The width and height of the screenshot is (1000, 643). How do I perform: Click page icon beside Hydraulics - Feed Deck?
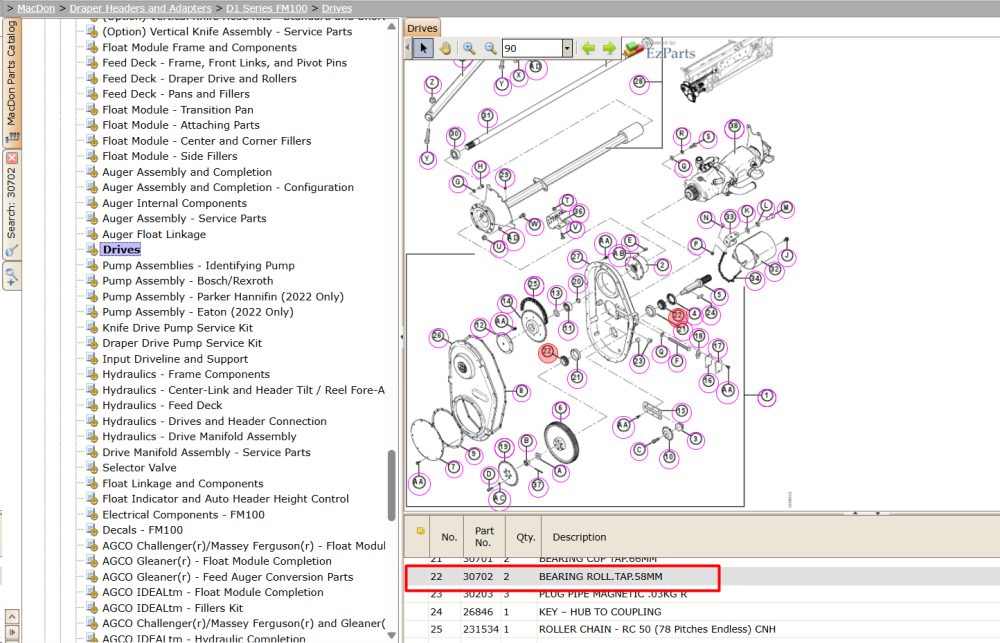[x=92, y=405]
